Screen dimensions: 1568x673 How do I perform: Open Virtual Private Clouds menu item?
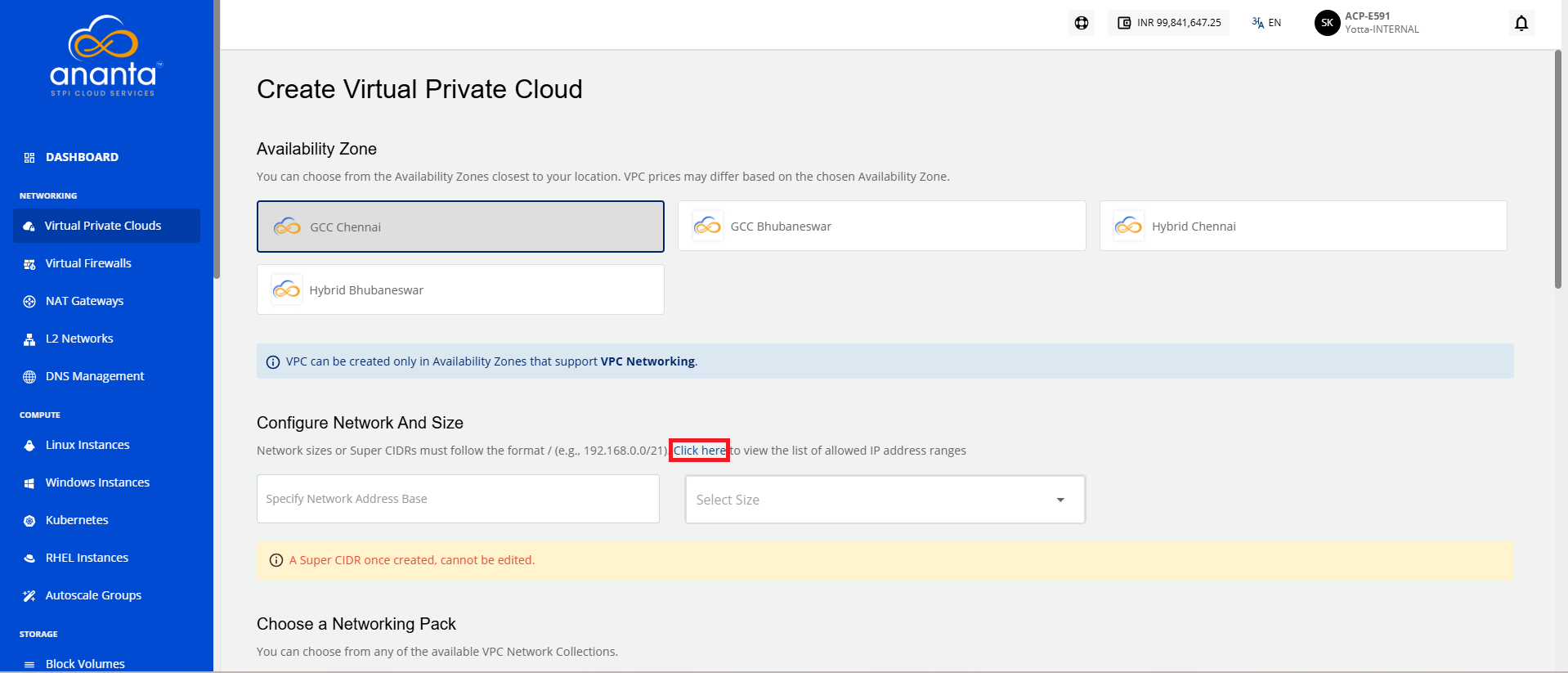106,226
